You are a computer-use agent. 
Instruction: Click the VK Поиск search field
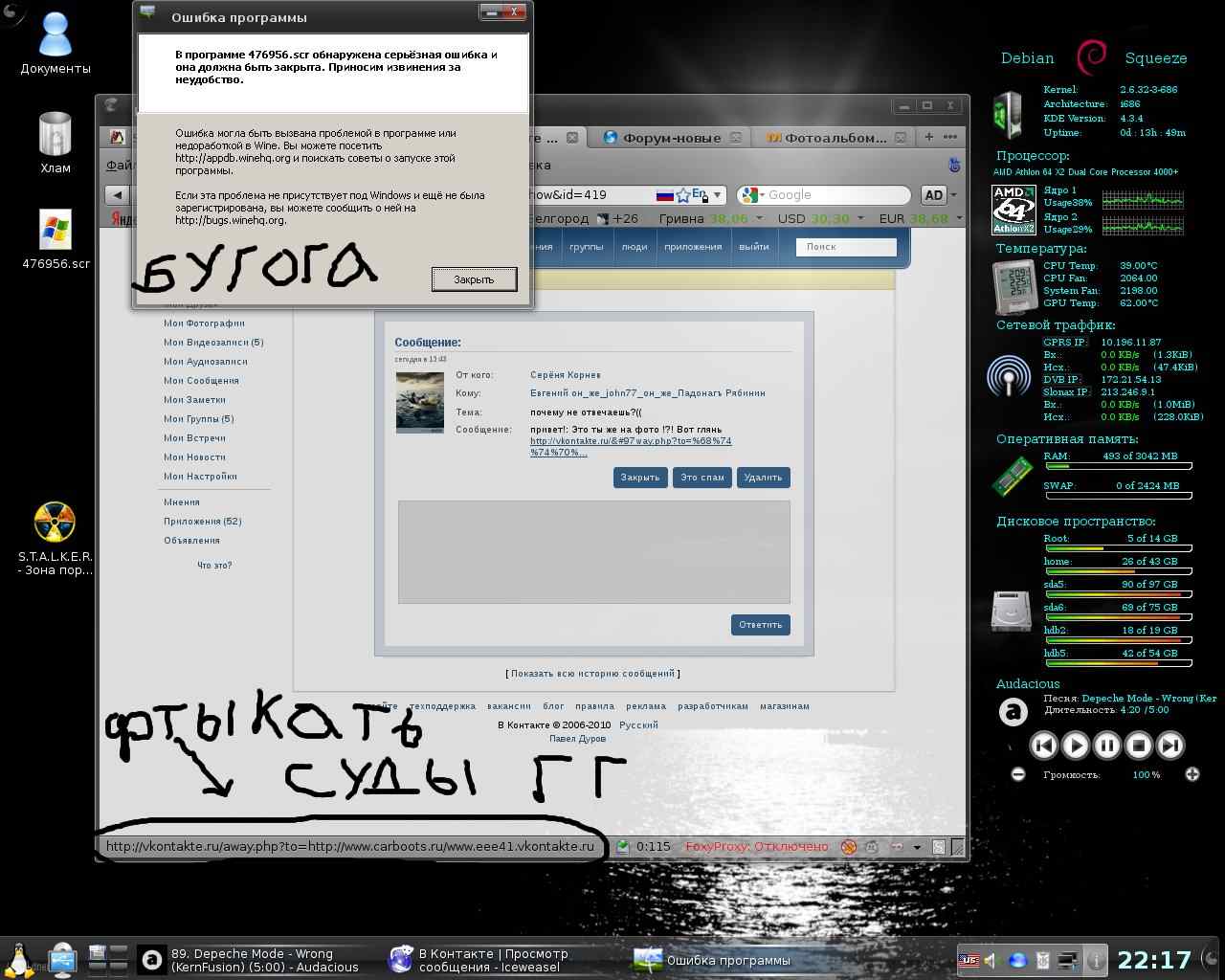(846, 247)
